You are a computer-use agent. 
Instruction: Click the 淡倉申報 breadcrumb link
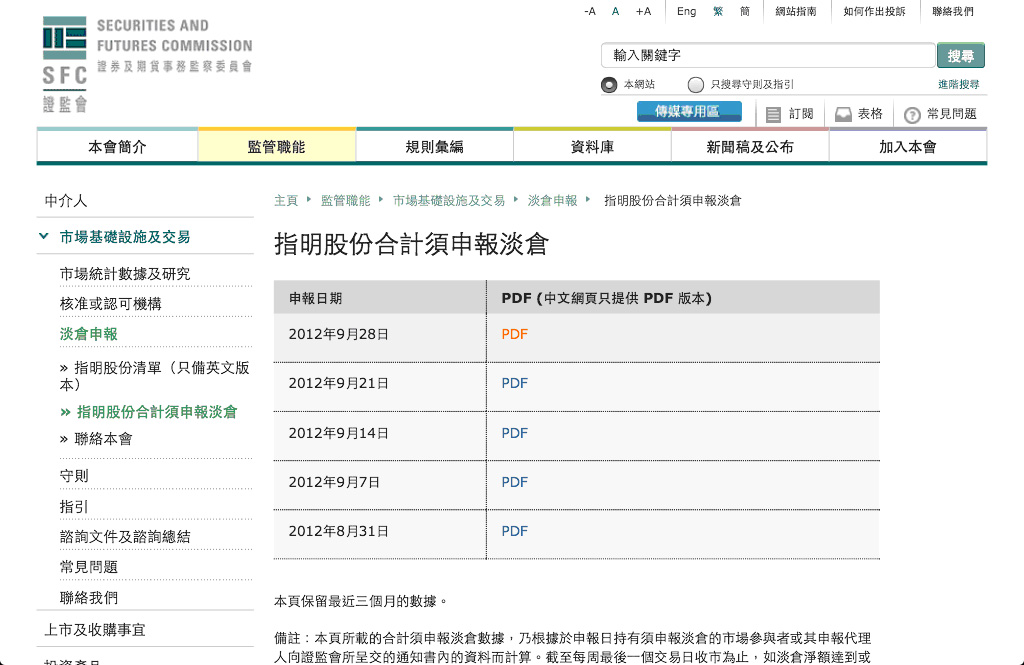(x=552, y=201)
